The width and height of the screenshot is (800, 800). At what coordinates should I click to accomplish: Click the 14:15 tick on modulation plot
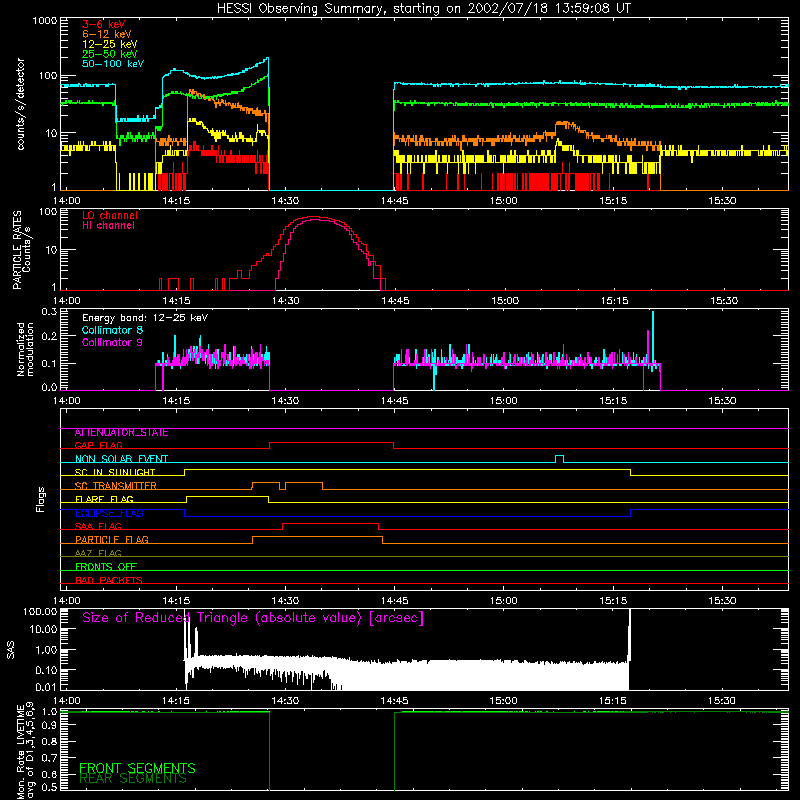(176, 401)
